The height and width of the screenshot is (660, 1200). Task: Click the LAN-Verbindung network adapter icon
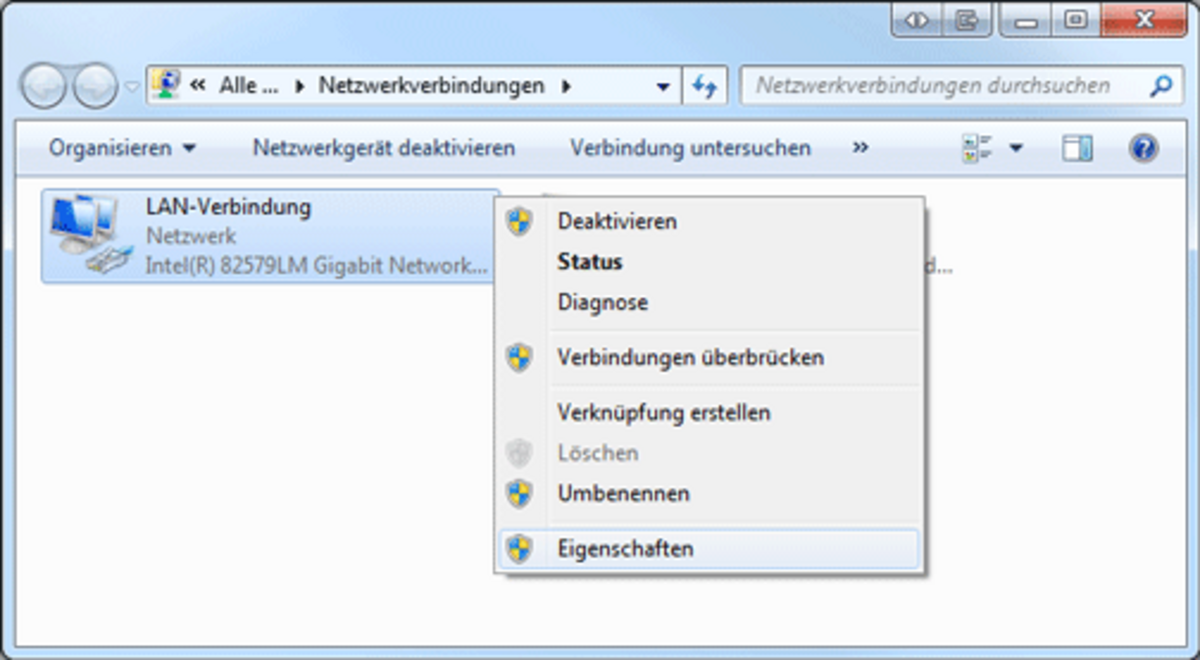coord(90,237)
